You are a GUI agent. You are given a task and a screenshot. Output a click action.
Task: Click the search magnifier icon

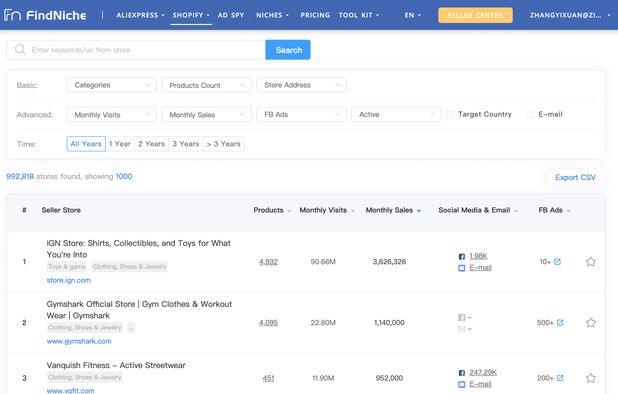20,50
